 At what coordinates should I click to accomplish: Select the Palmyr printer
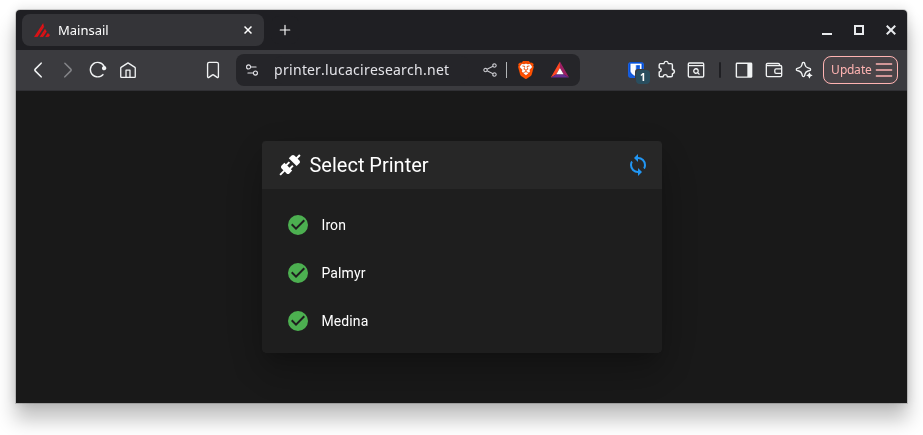coord(462,273)
